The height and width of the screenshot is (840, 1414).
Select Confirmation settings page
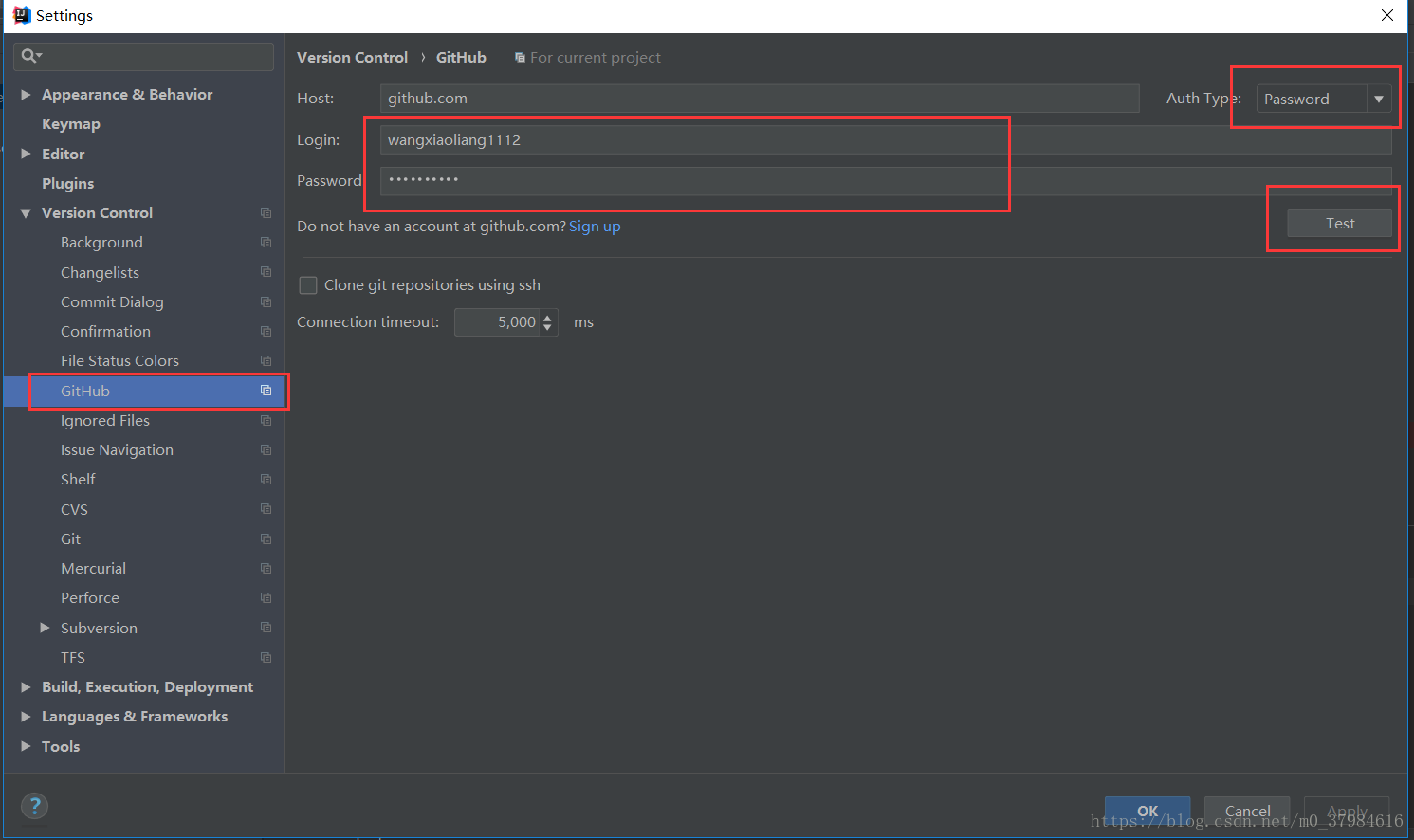(105, 332)
